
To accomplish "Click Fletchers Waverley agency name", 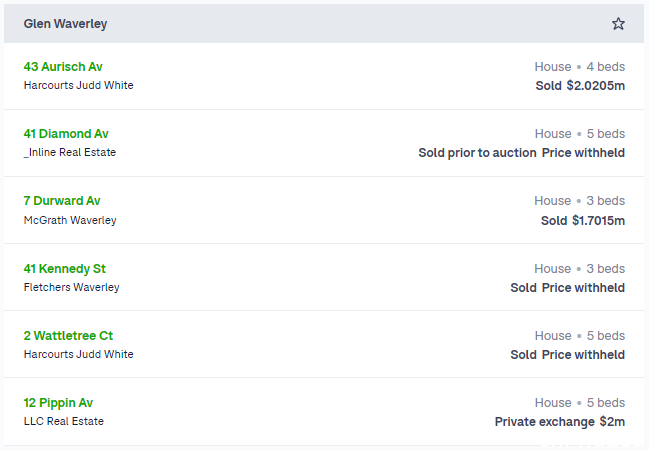I will click(72, 287).
